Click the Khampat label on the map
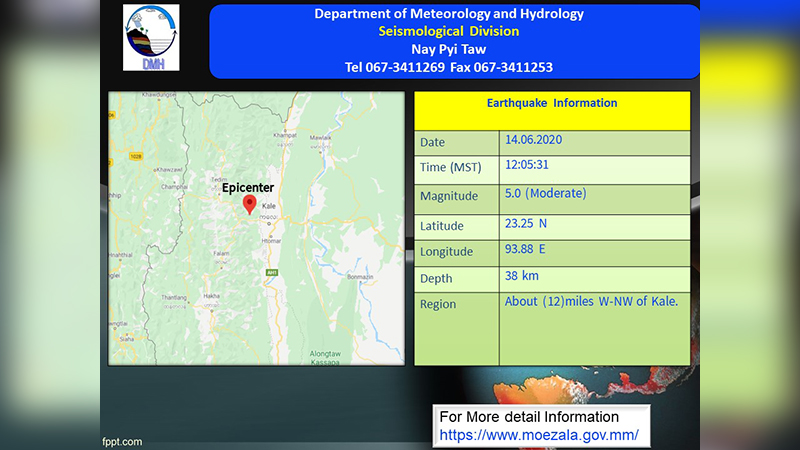This screenshot has height=450, width=800. click(x=285, y=135)
